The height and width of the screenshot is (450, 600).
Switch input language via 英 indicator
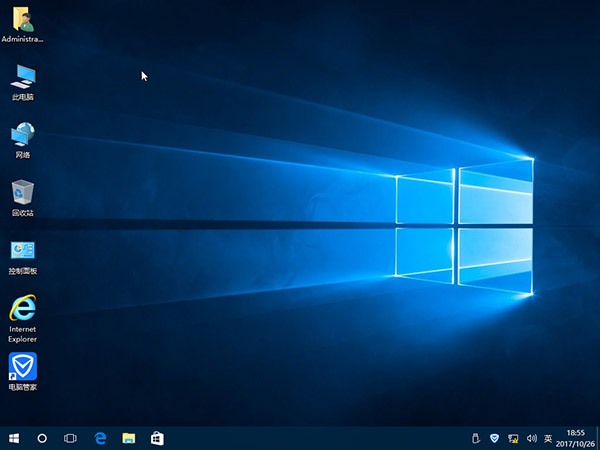click(x=548, y=438)
